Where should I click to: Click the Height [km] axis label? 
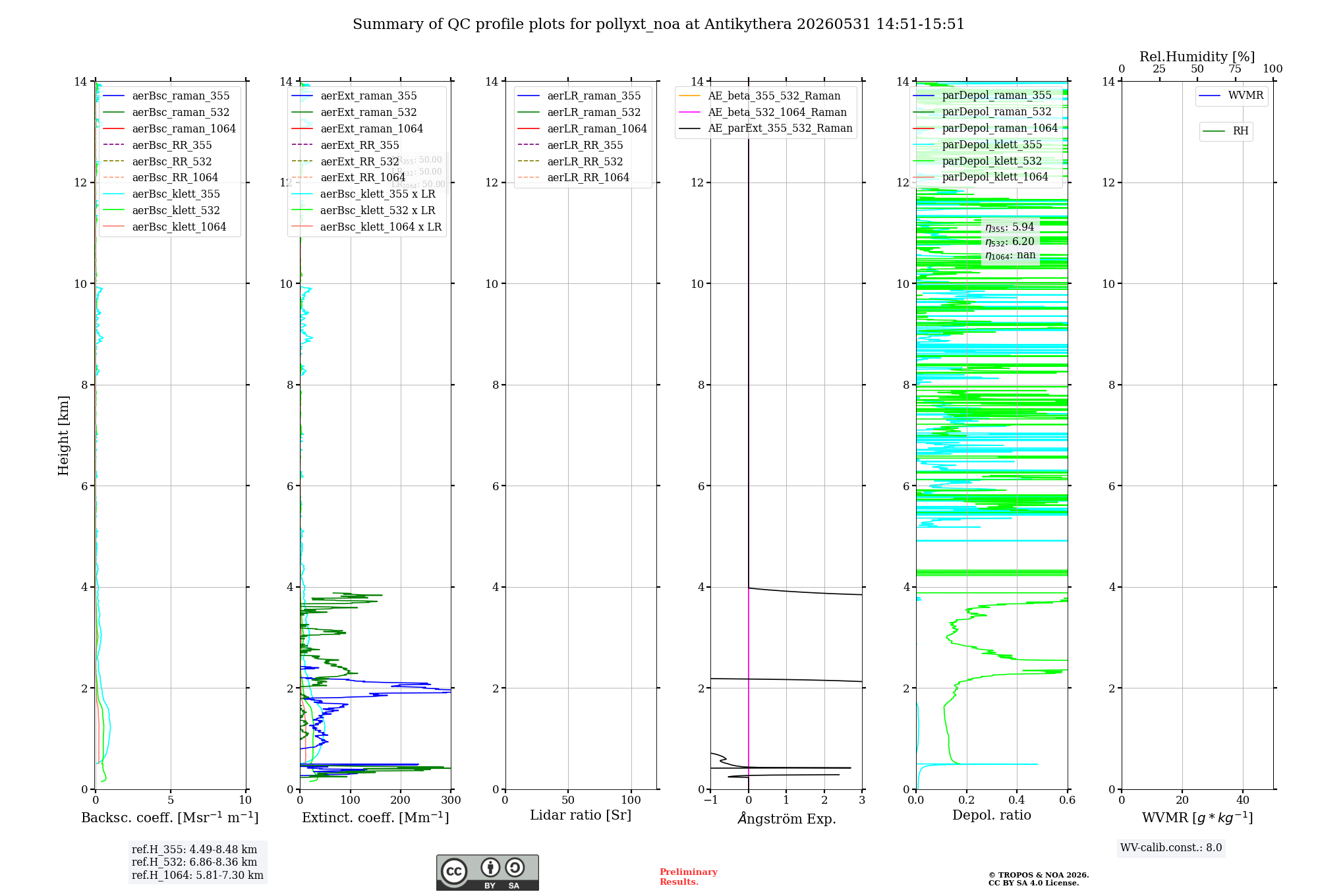click(x=63, y=435)
